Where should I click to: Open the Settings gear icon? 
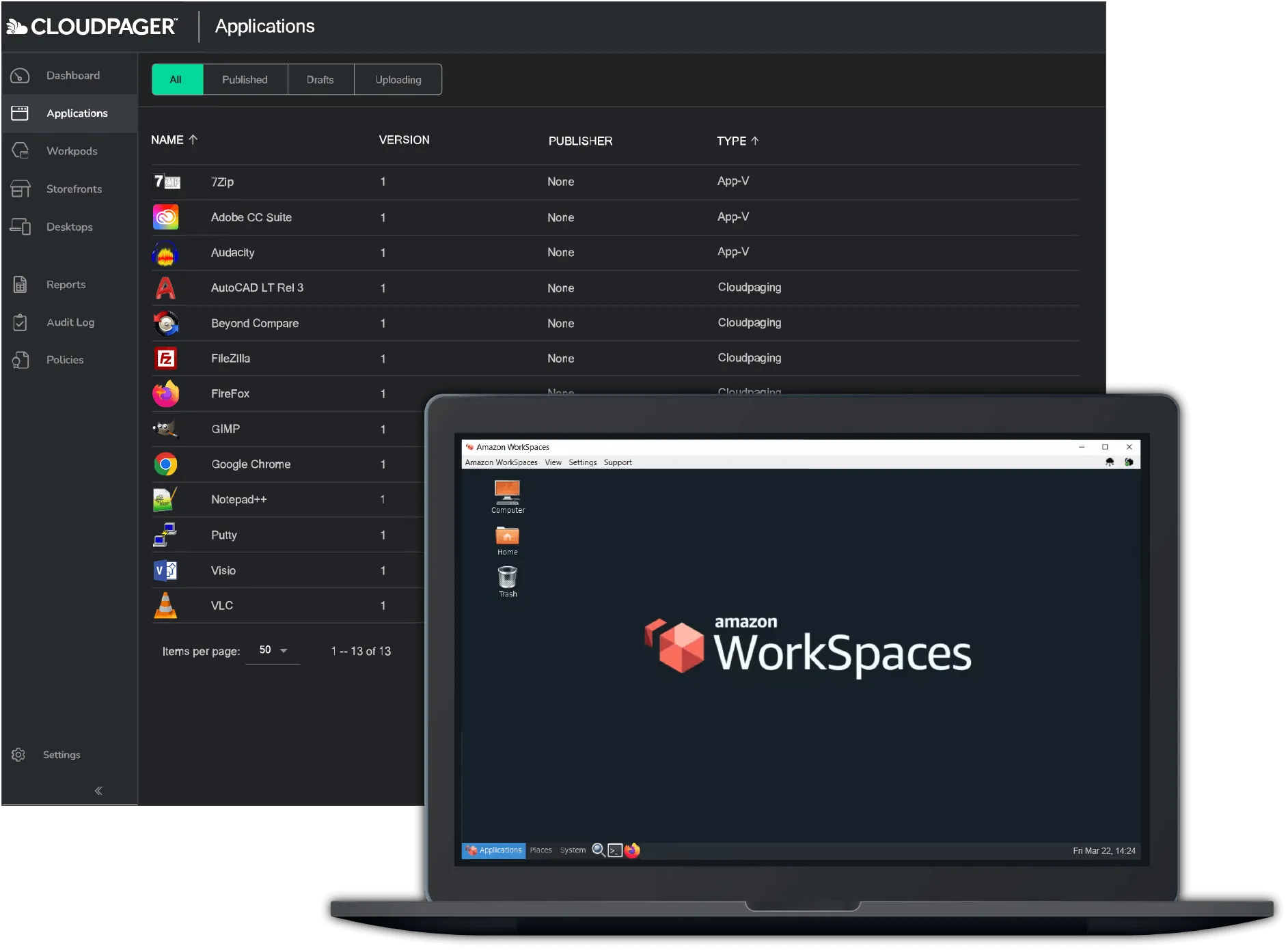[18, 755]
